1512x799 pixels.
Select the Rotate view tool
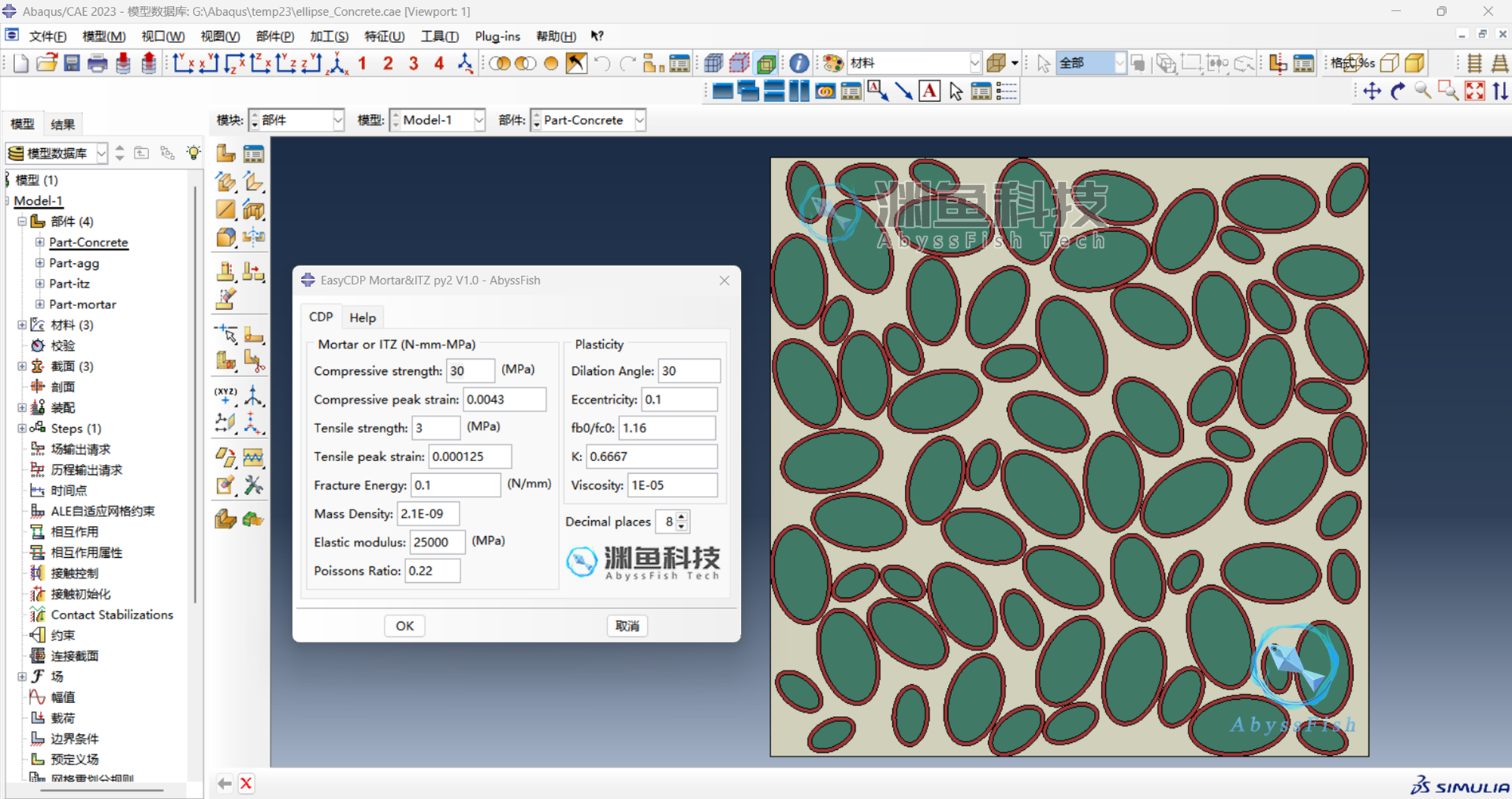coord(1398,91)
